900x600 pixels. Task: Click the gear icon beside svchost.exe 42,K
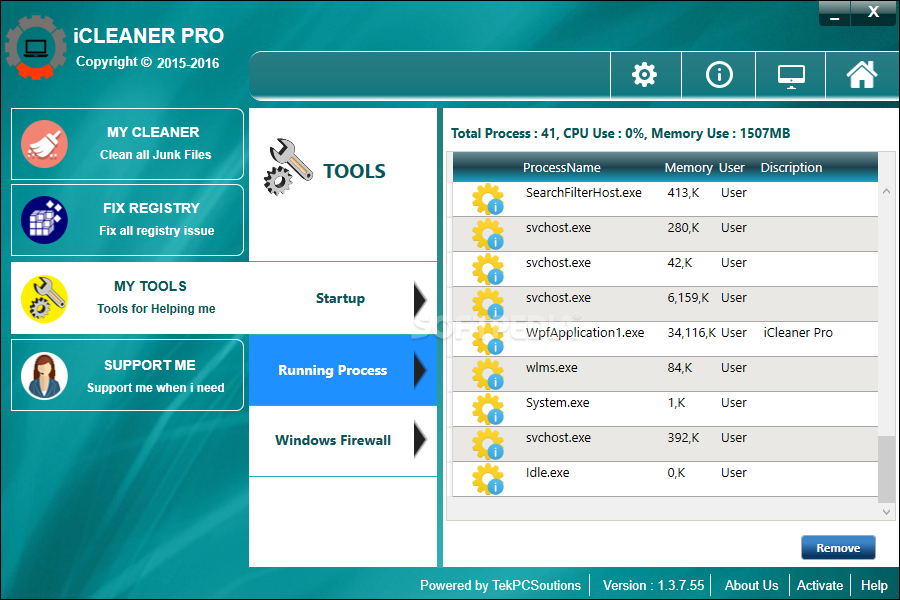click(488, 269)
